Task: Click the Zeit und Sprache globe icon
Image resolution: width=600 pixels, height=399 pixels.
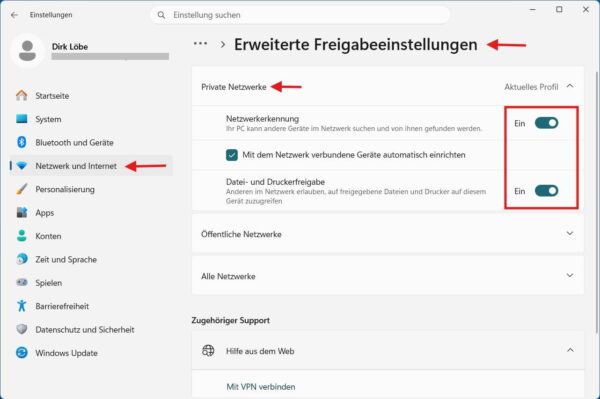Action: (x=22, y=259)
